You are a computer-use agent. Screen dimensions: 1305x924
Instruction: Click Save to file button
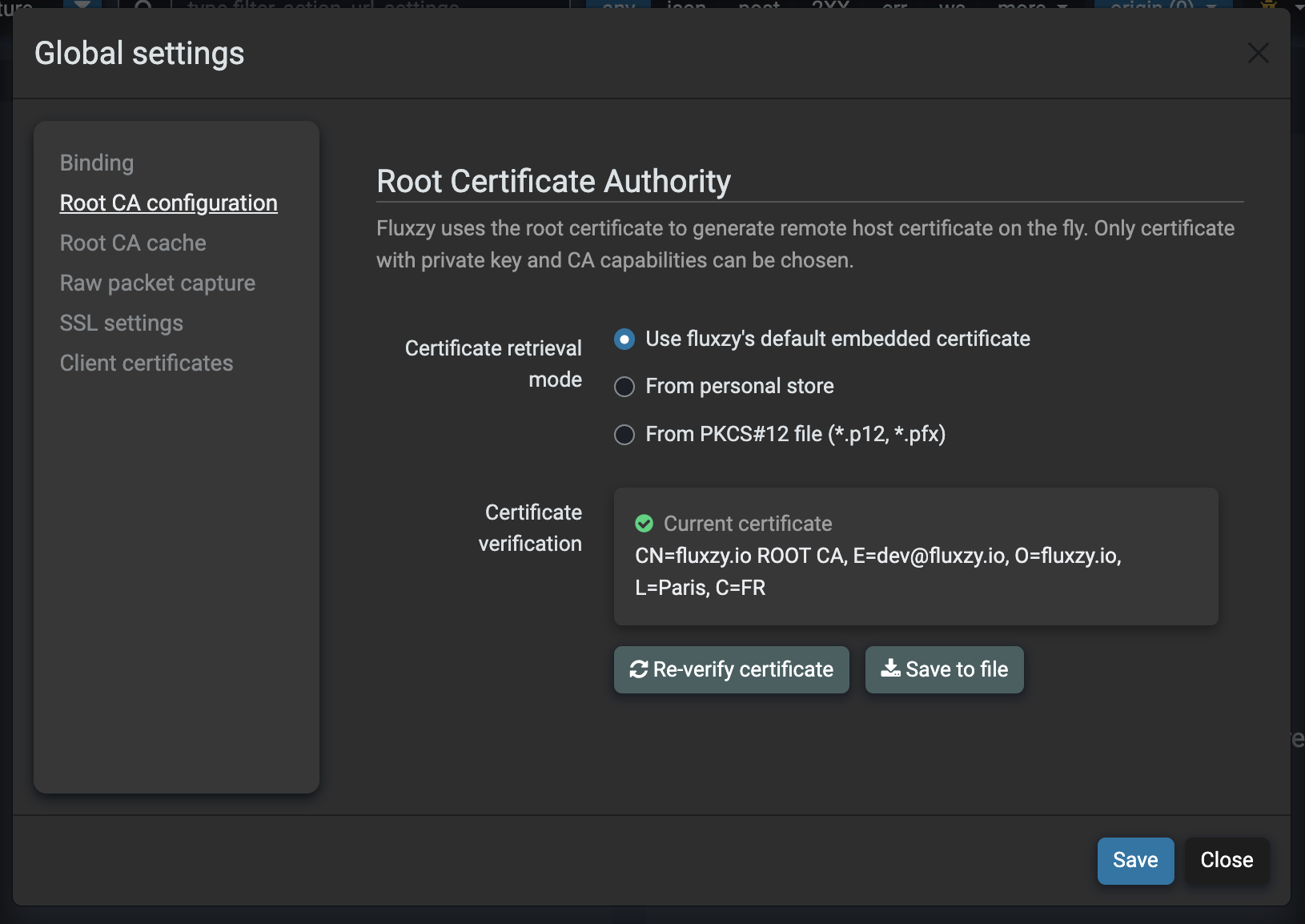click(945, 669)
